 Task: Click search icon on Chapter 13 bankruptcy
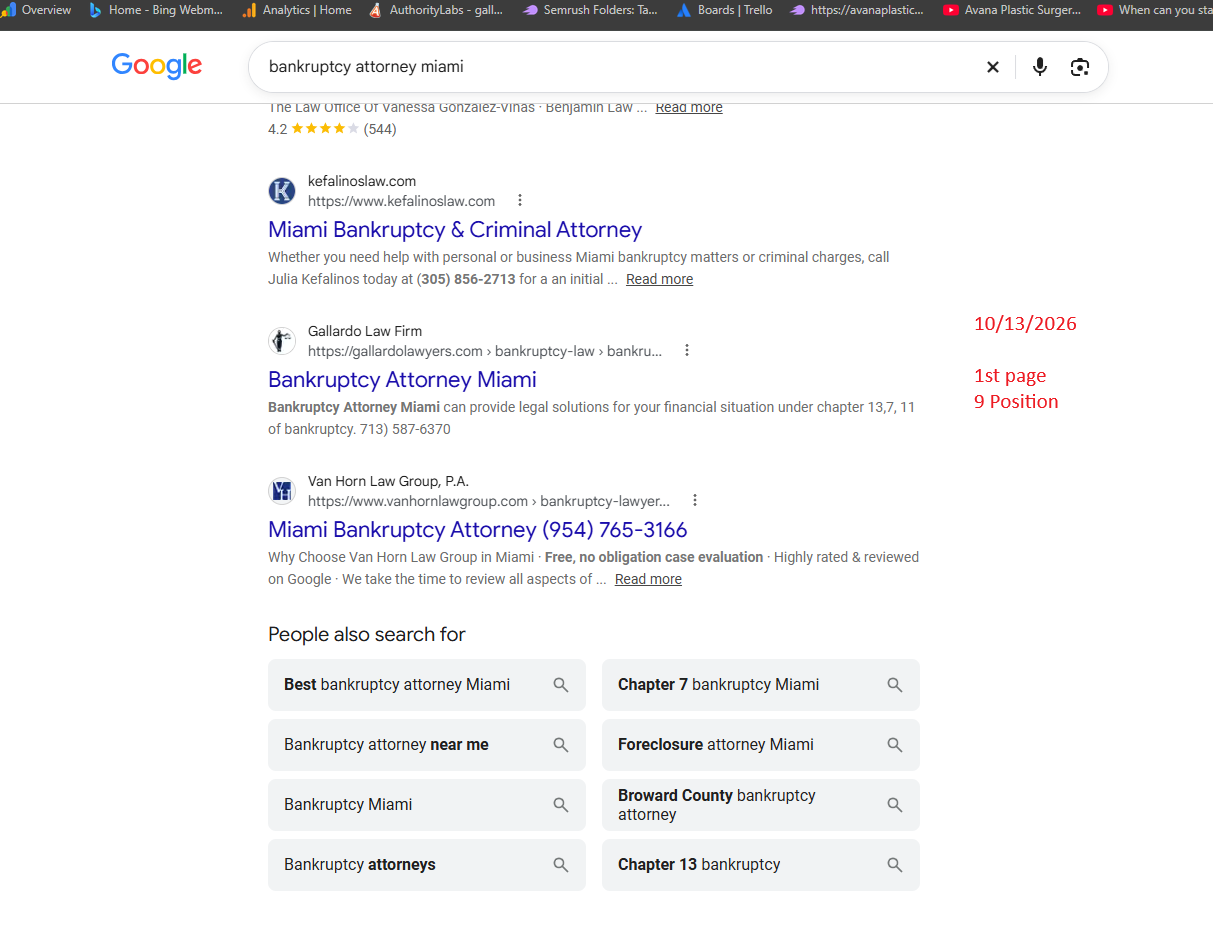point(895,865)
